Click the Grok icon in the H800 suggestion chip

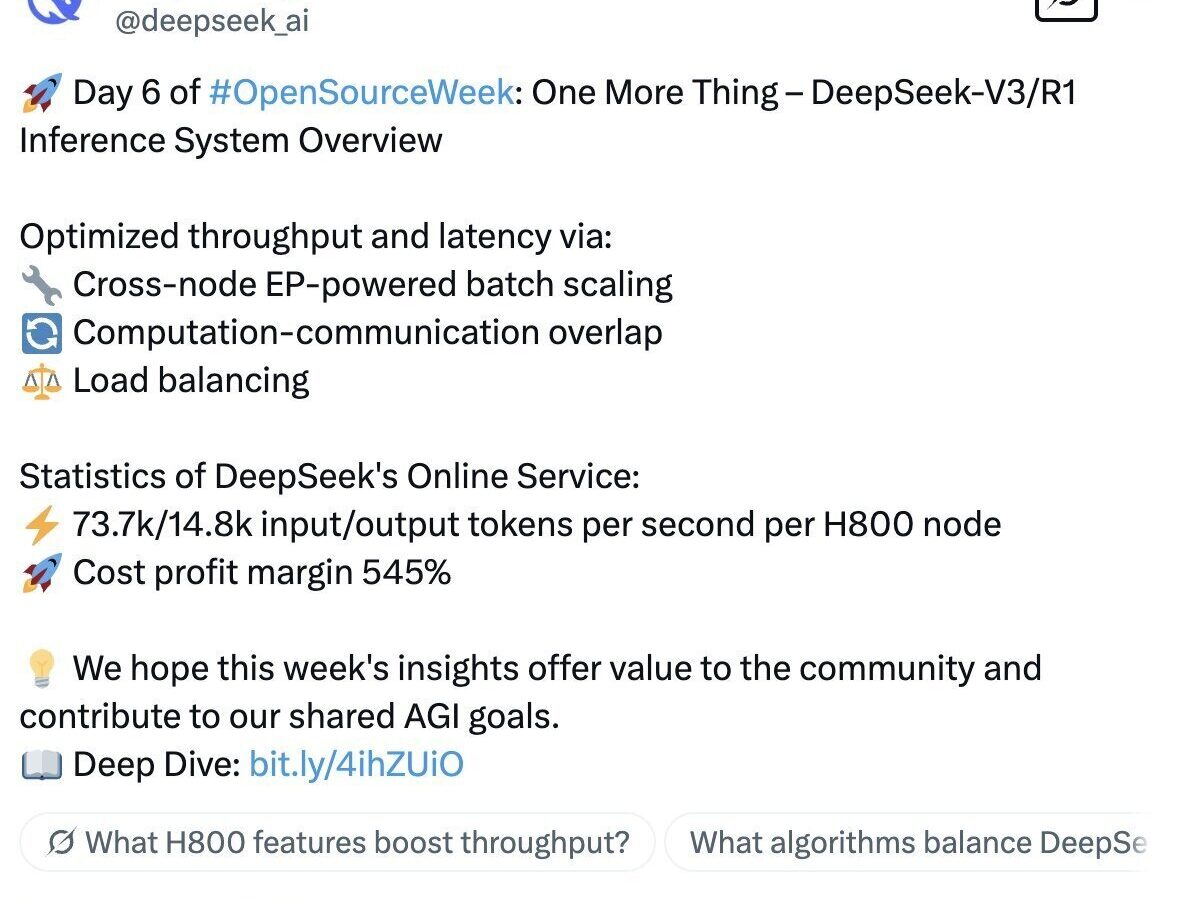(62, 843)
